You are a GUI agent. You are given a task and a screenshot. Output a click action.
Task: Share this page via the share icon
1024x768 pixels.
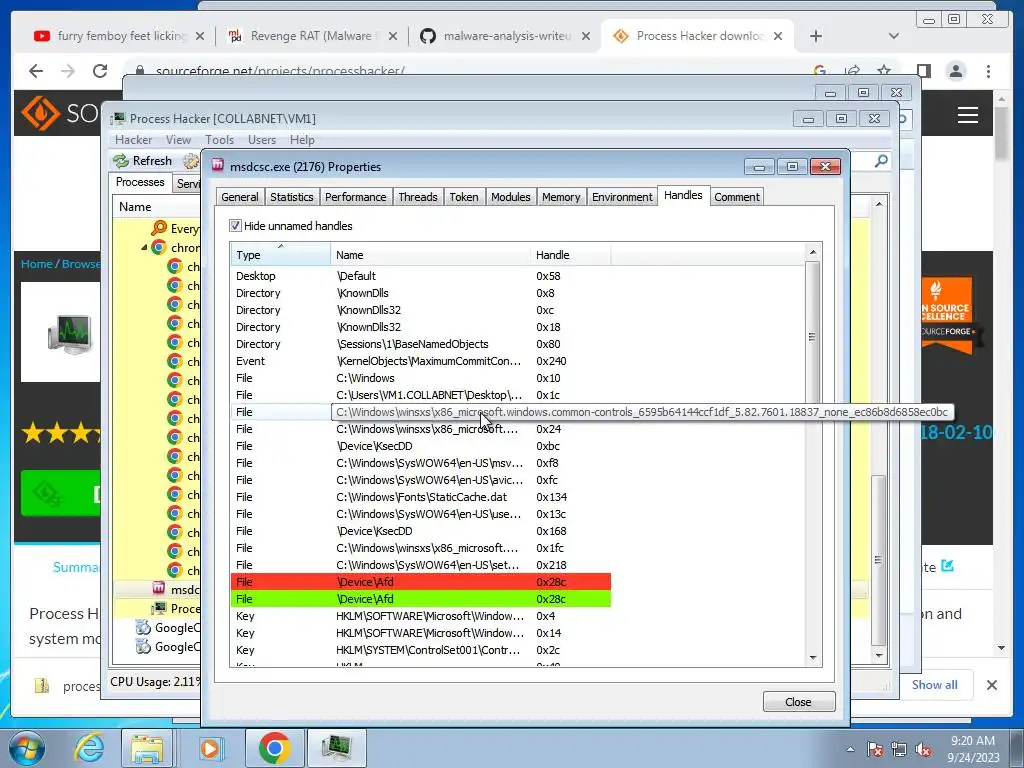852,71
